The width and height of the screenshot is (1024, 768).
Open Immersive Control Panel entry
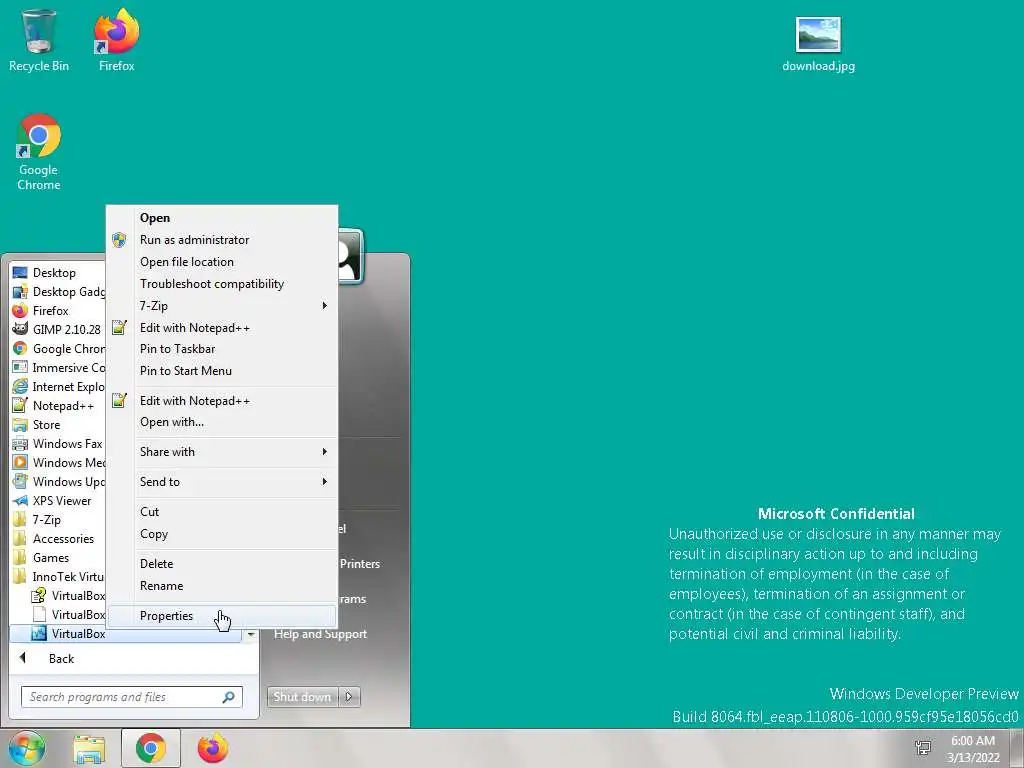pos(57,368)
